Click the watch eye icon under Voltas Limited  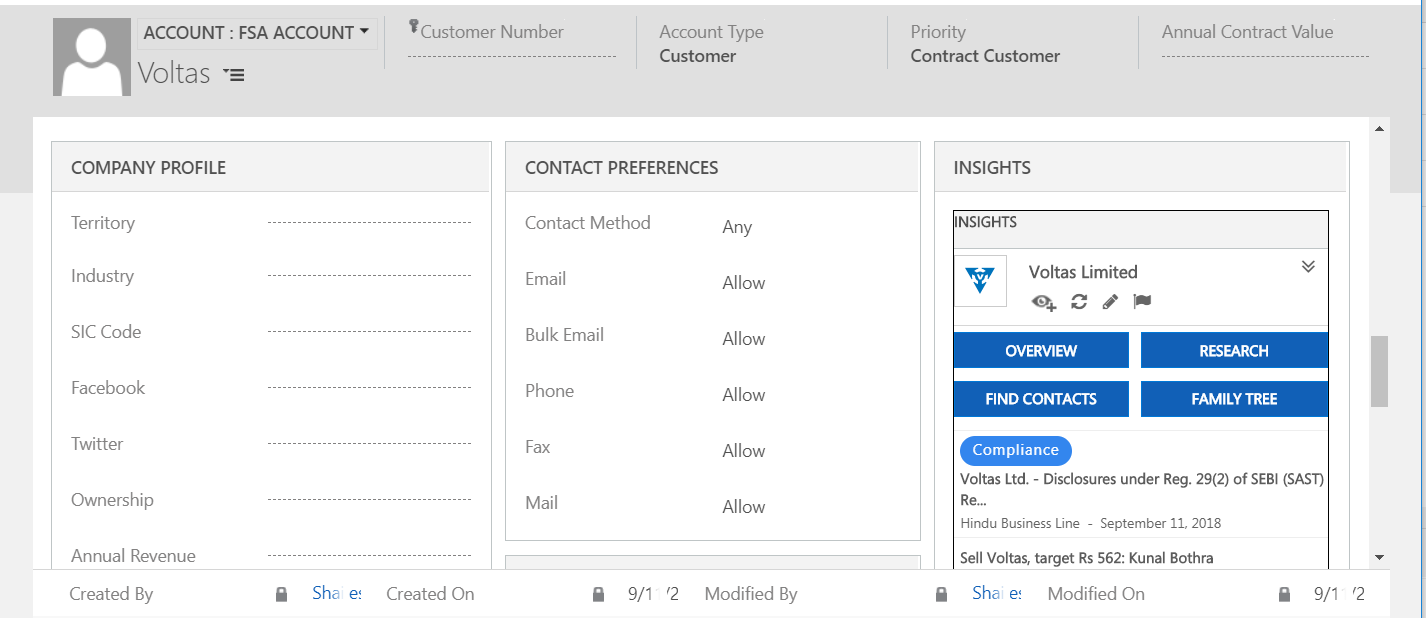pyautogui.click(x=1044, y=302)
